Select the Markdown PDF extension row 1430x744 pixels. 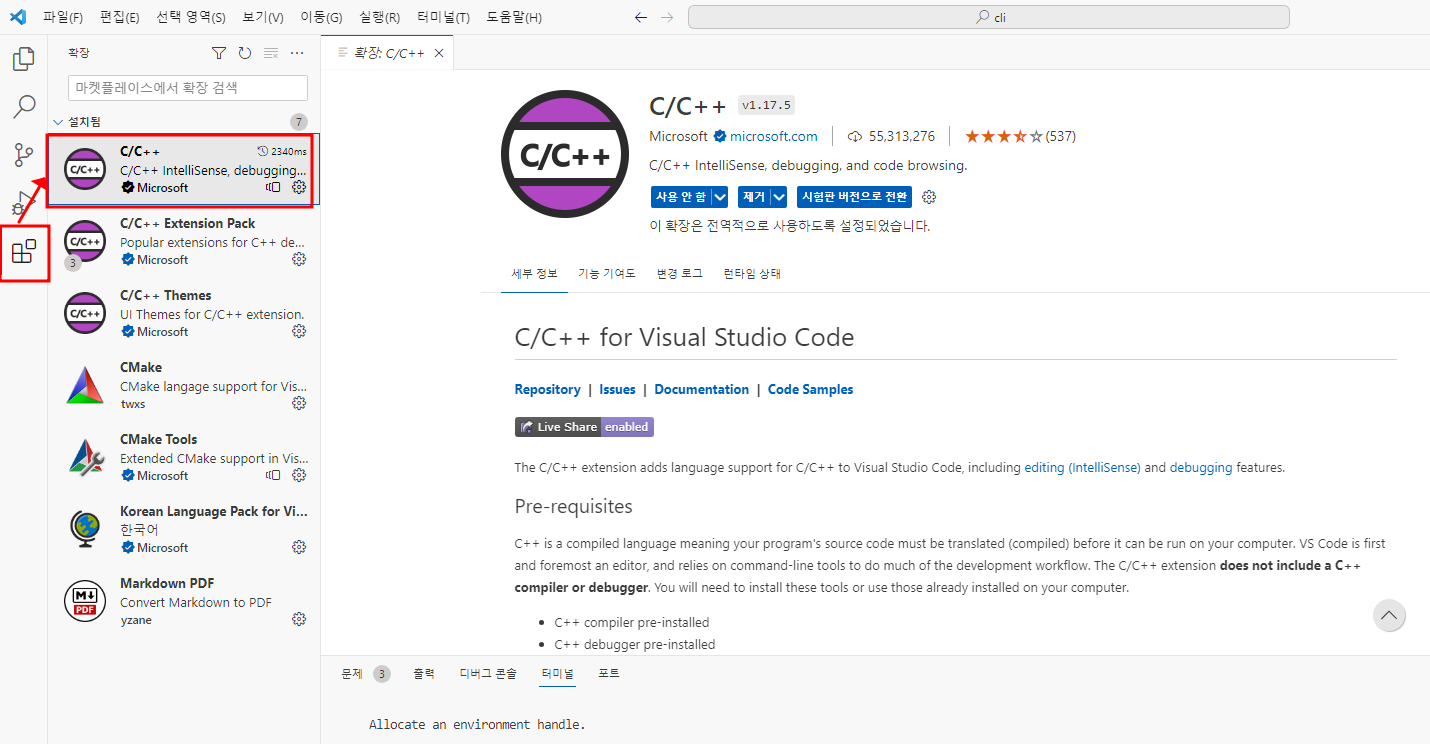pyautogui.click(x=184, y=601)
